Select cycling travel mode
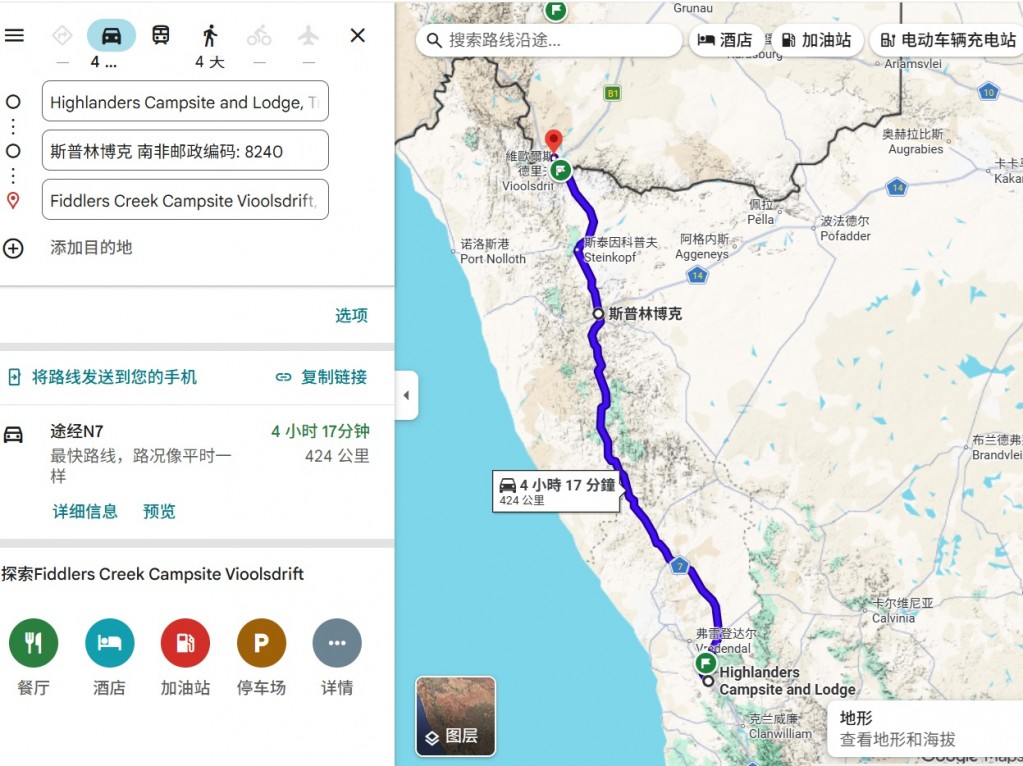The height and width of the screenshot is (766, 1023). tap(259, 36)
